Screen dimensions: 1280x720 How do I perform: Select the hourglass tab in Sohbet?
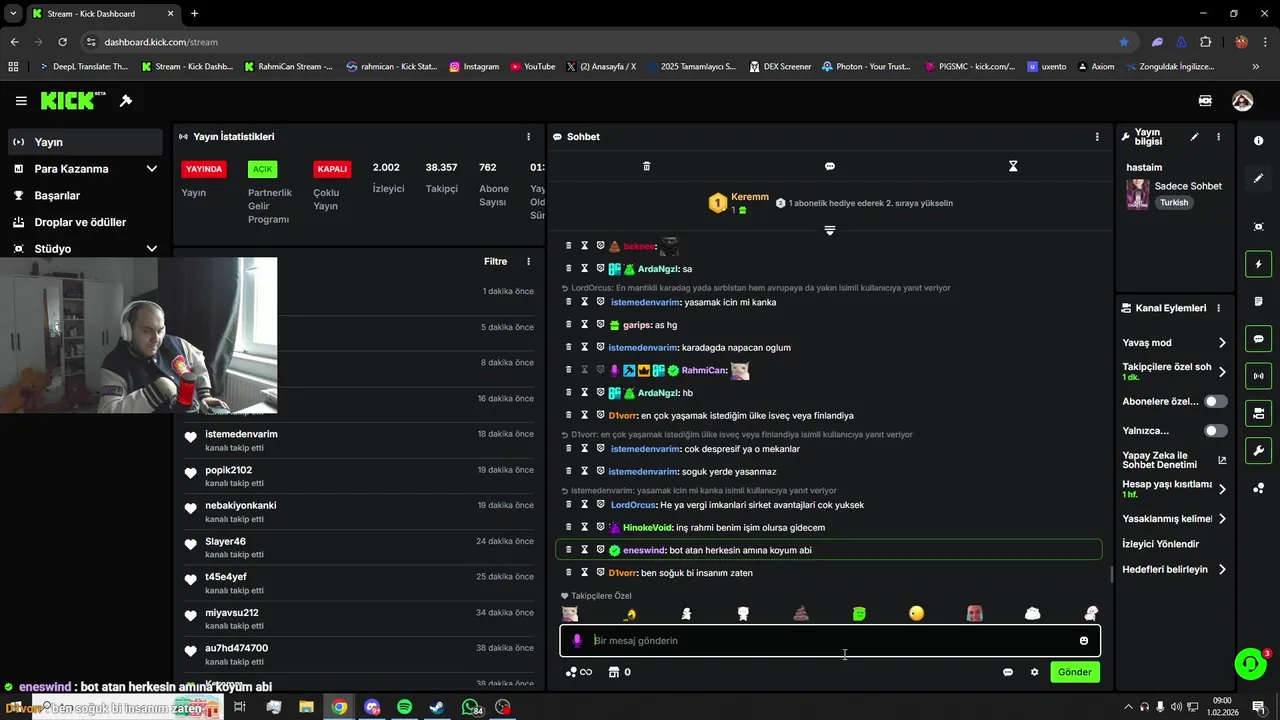1013,166
